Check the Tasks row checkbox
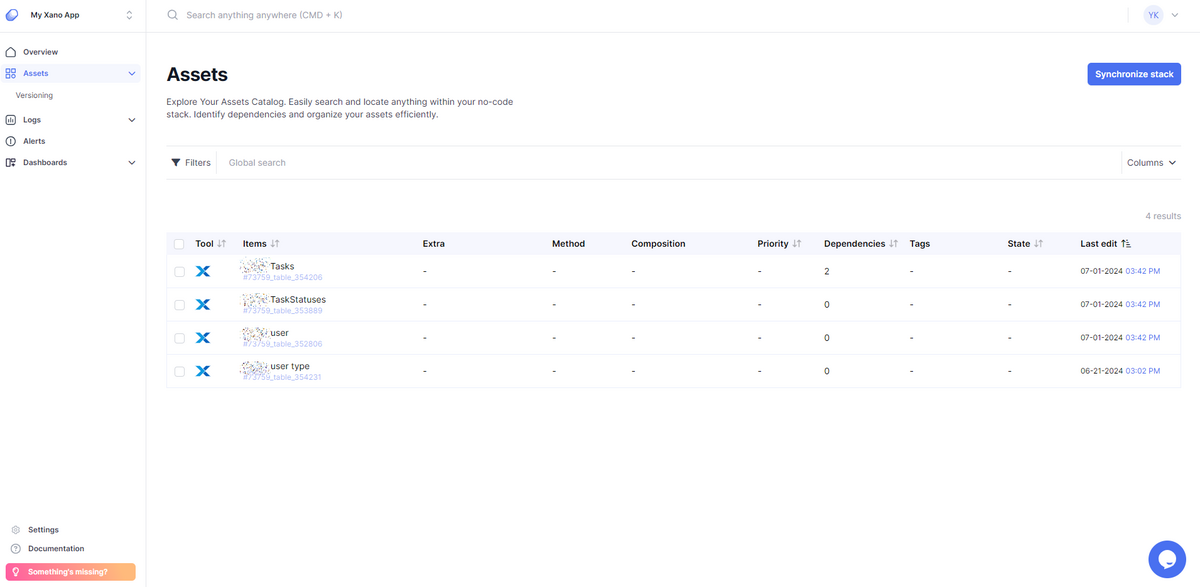The image size is (1200, 587). 179,271
